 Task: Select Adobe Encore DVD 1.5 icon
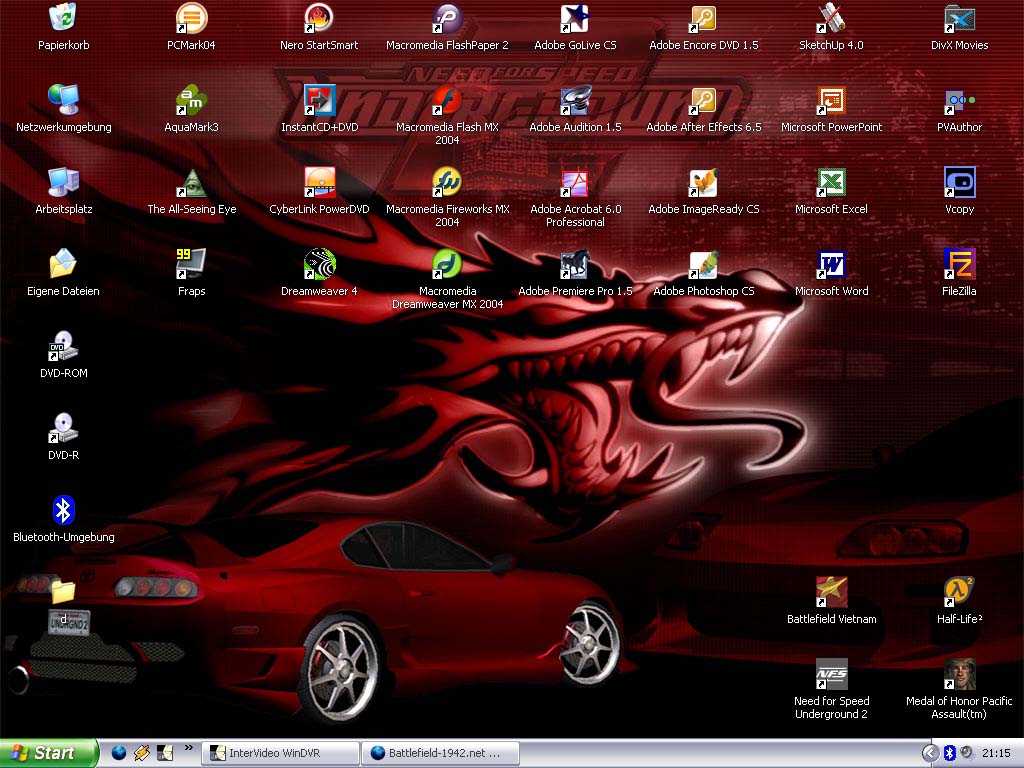click(703, 18)
